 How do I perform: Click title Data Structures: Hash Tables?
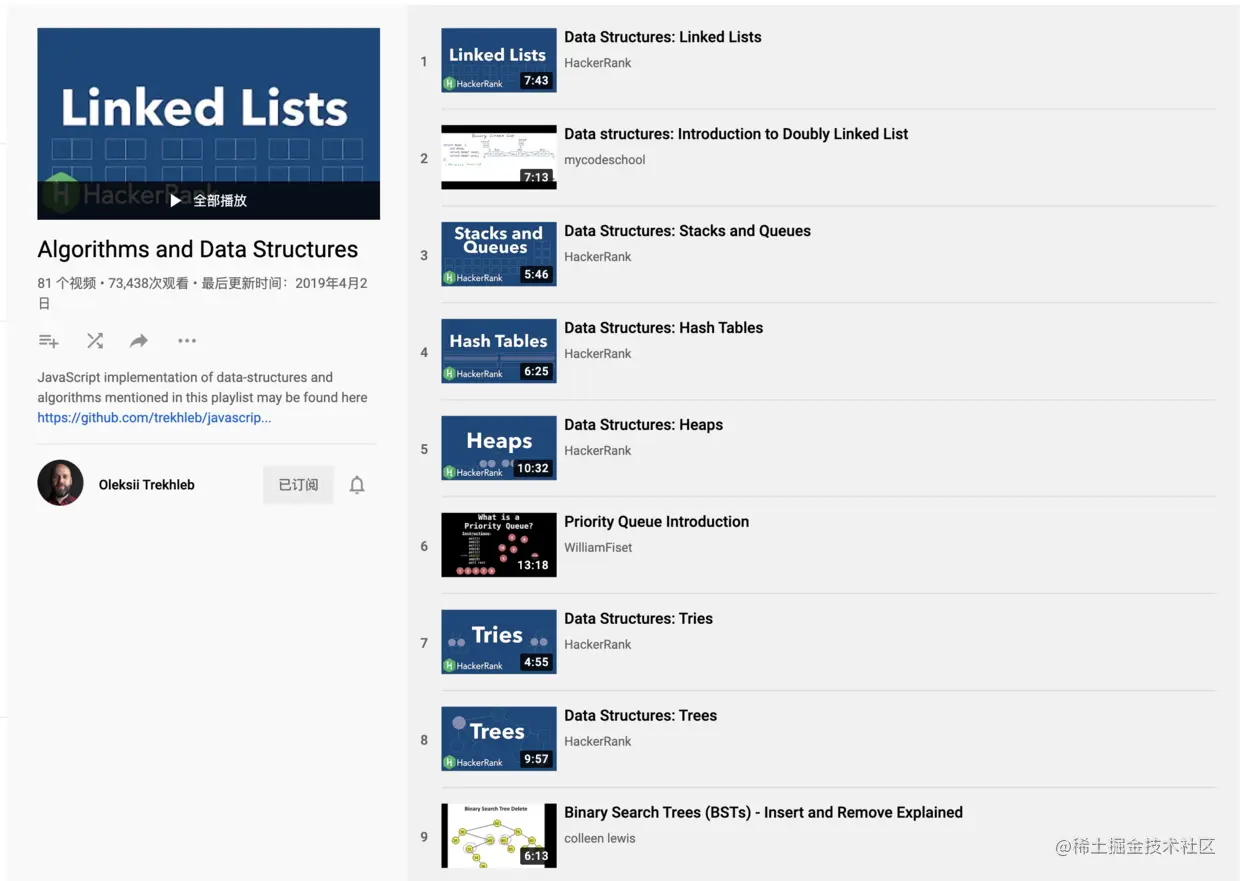[663, 328]
